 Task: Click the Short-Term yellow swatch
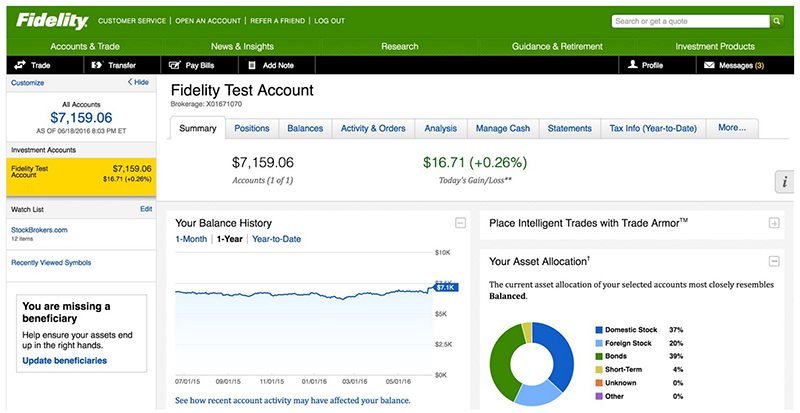tap(599, 370)
